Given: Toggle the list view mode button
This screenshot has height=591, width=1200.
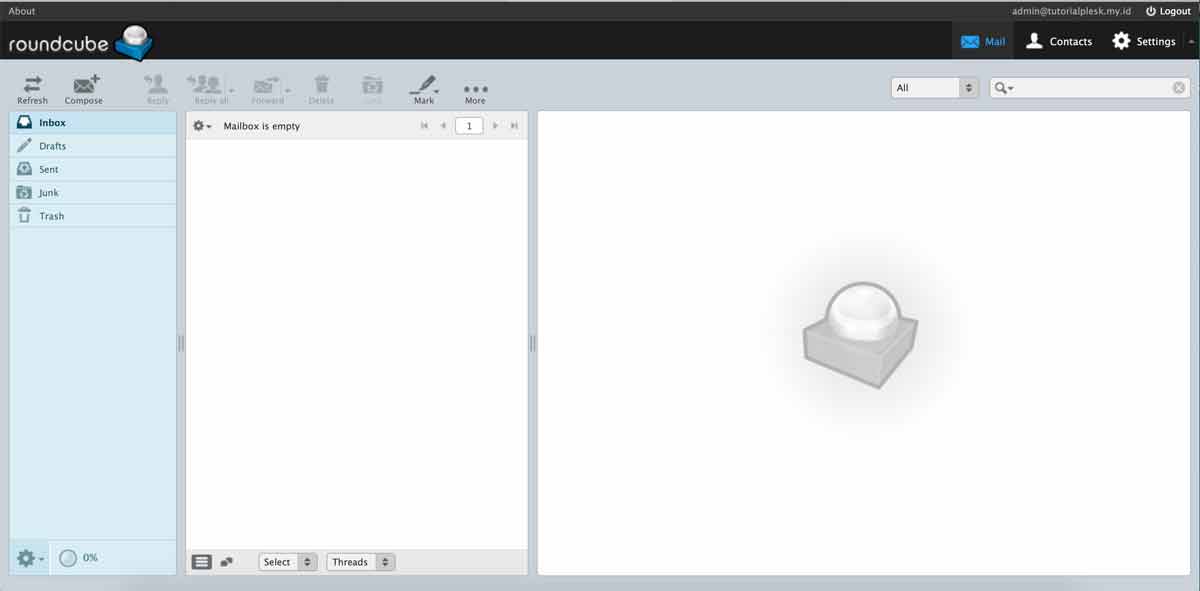Looking at the screenshot, I should point(202,561).
